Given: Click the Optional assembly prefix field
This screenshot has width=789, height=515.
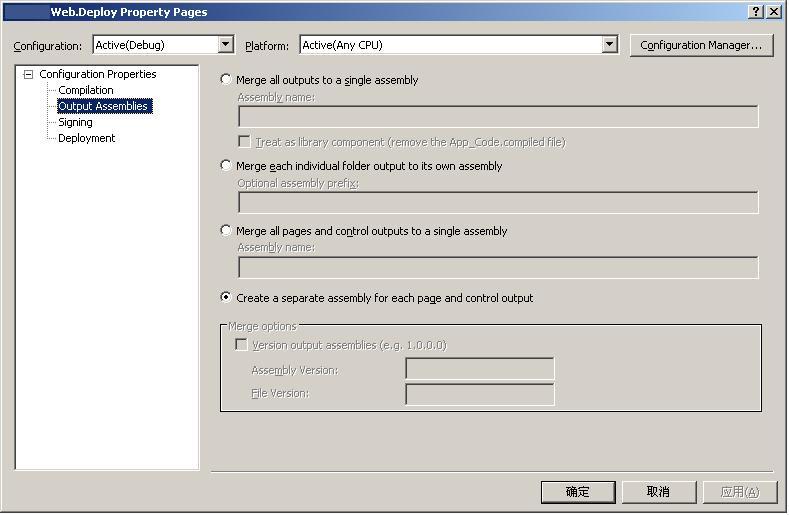Looking at the screenshot, I should [x=497, y=203].
